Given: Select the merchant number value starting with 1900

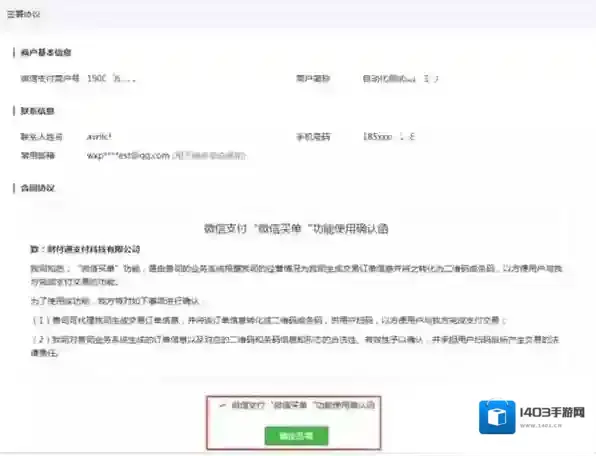Looking at the screenshot, I should pos(111,79).
